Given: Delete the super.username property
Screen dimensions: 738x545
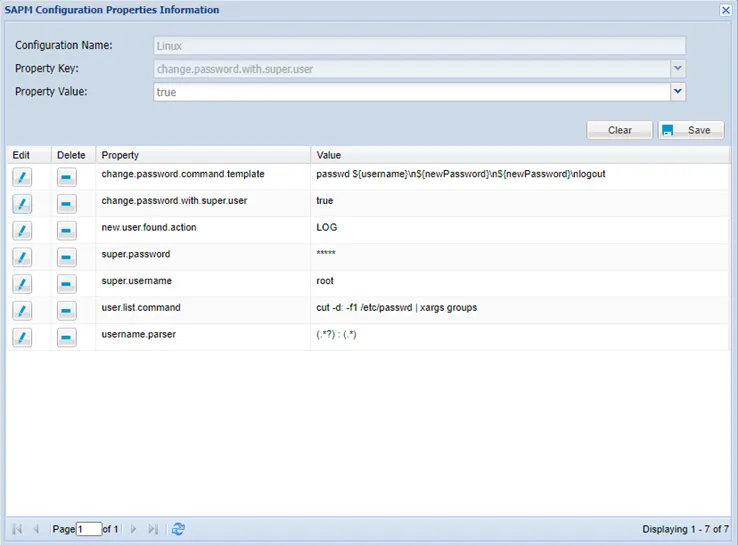Looking at the screenshot, I should click(66, 284).
